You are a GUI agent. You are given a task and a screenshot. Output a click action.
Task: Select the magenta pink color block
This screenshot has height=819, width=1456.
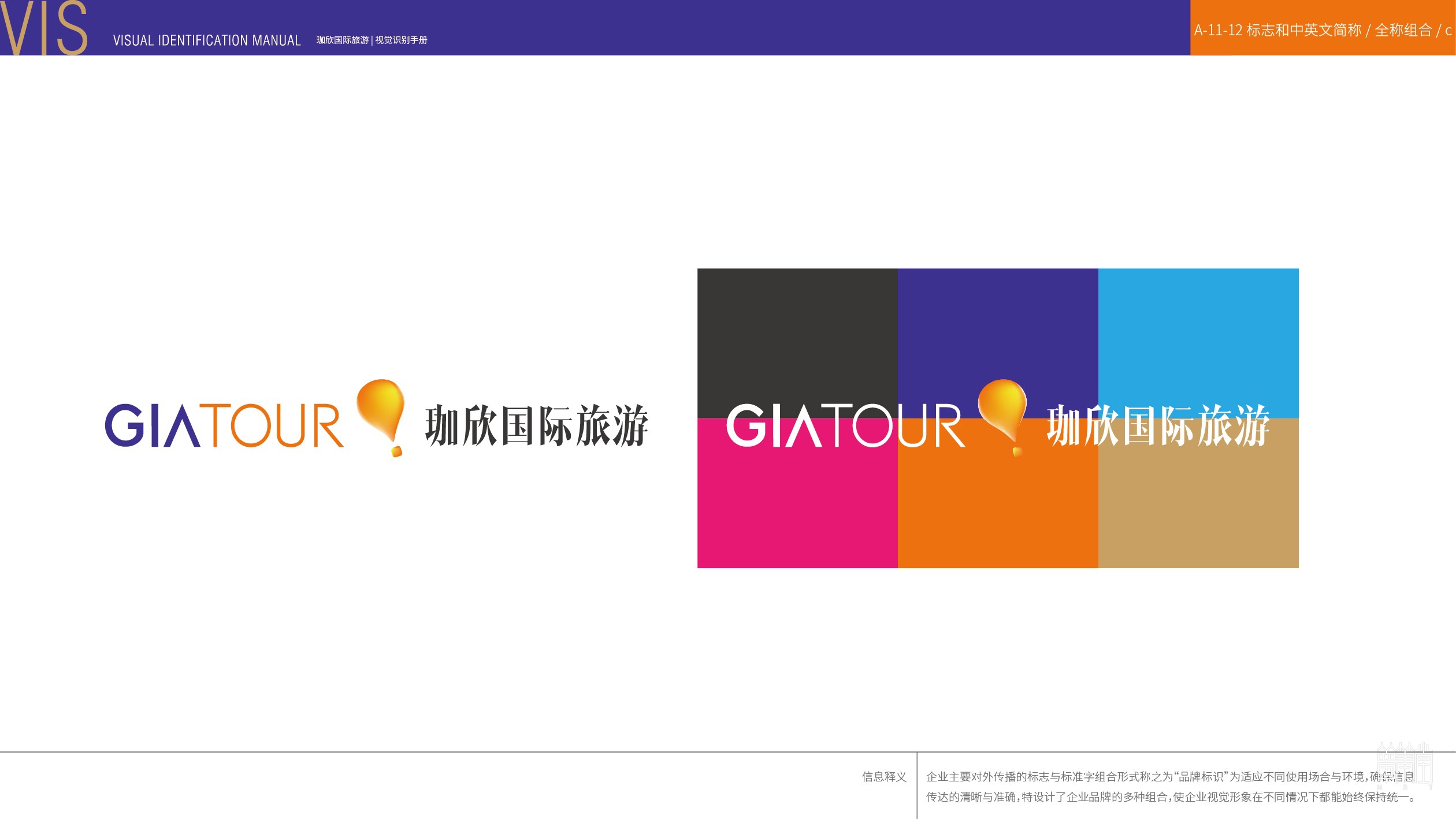(x=797, y=509)
